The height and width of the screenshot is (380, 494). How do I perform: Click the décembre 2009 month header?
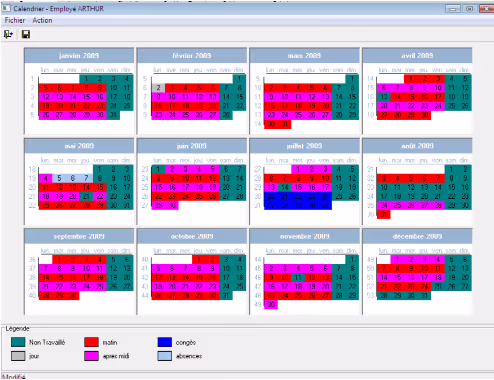click(x=417, y=236)
